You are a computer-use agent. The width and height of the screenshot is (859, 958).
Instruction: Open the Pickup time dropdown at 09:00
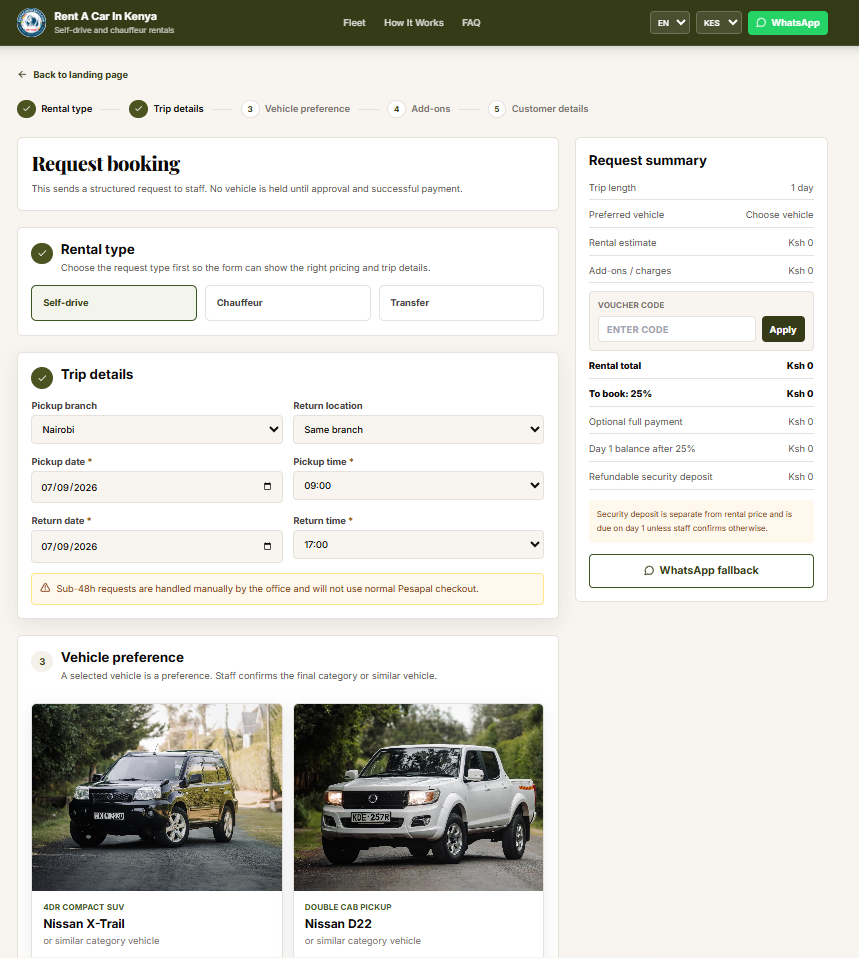tap(419, 486)
